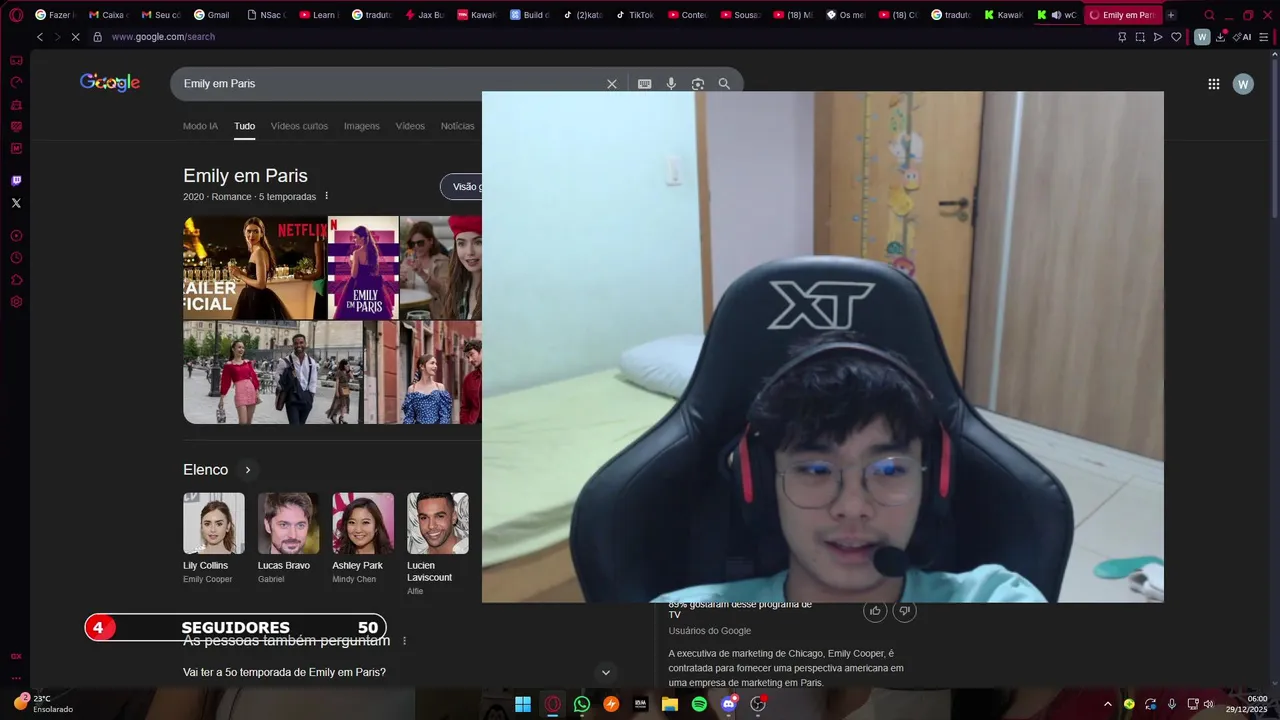This screenshot has width=1280, height=720.
Task: Open more options beside 5 temporadas
Action: [326, 196]
